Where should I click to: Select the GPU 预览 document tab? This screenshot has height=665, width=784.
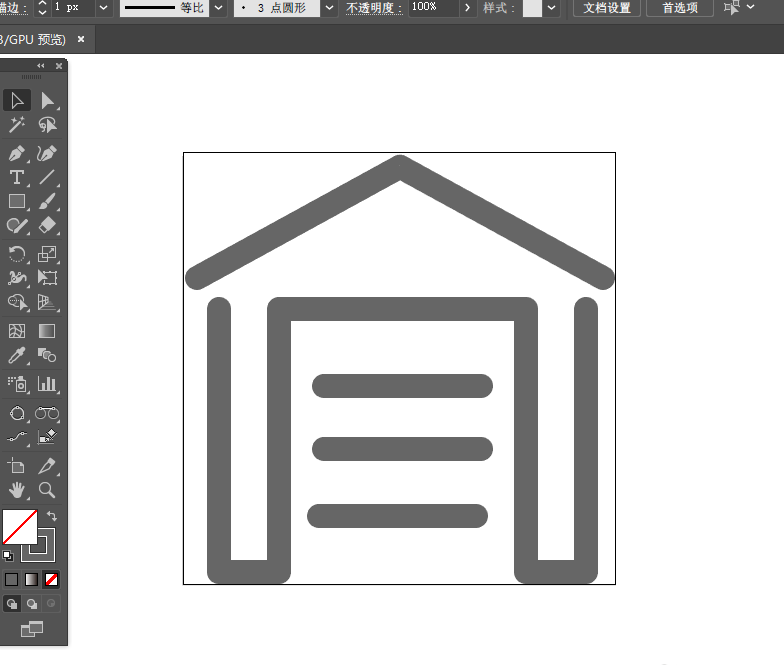click(x=32, y=40)
